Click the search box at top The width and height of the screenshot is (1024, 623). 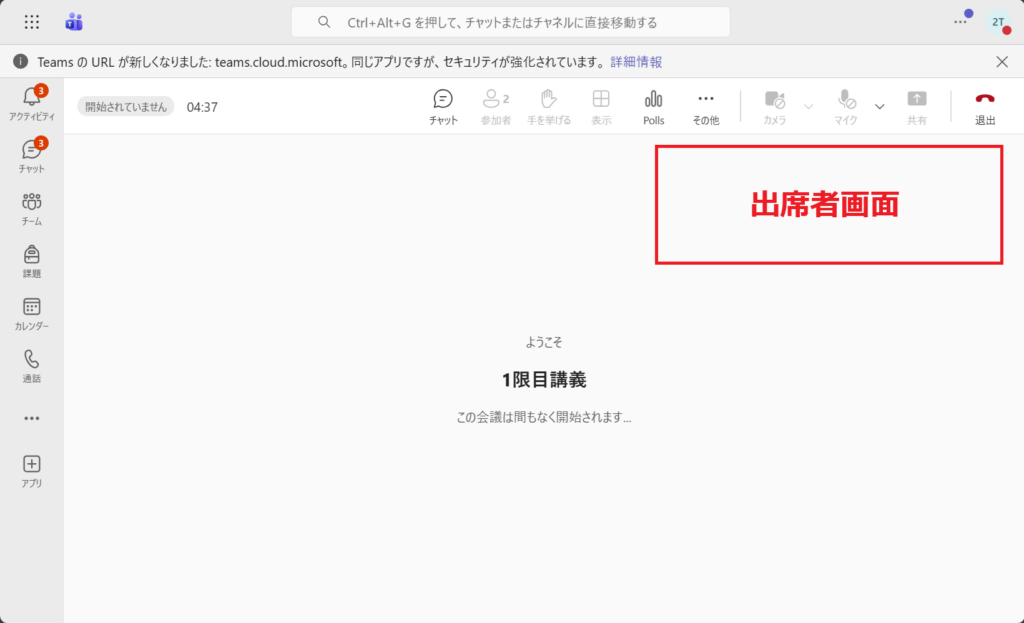pyautogui.click(x=510, y=22)
